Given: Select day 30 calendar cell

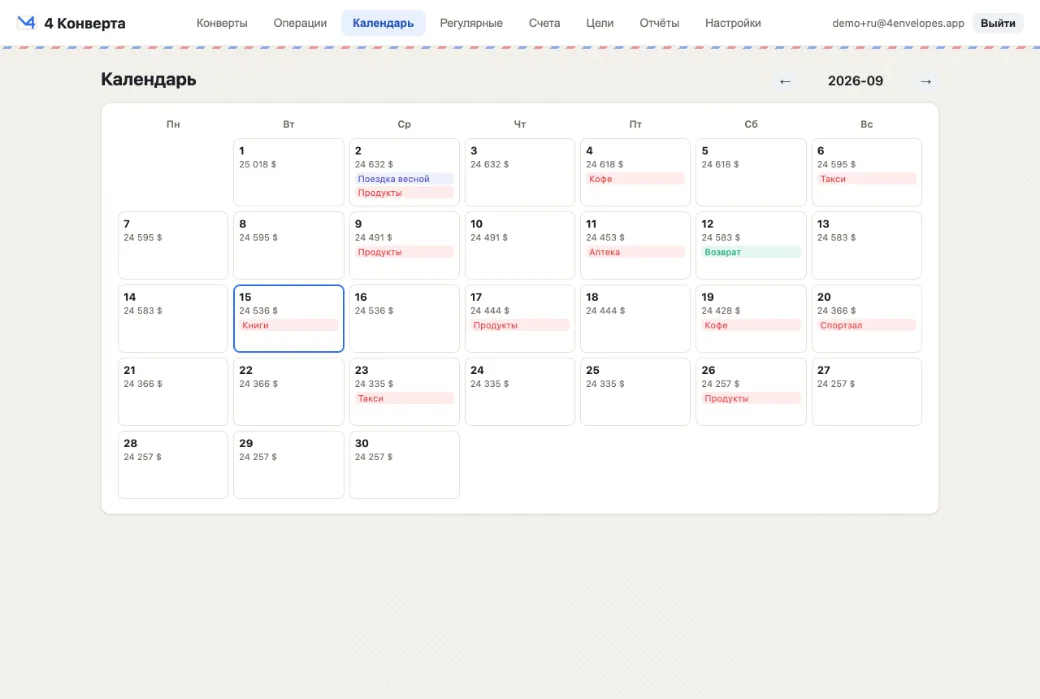Looking at the screenshot, I should [x=404, y=465].
